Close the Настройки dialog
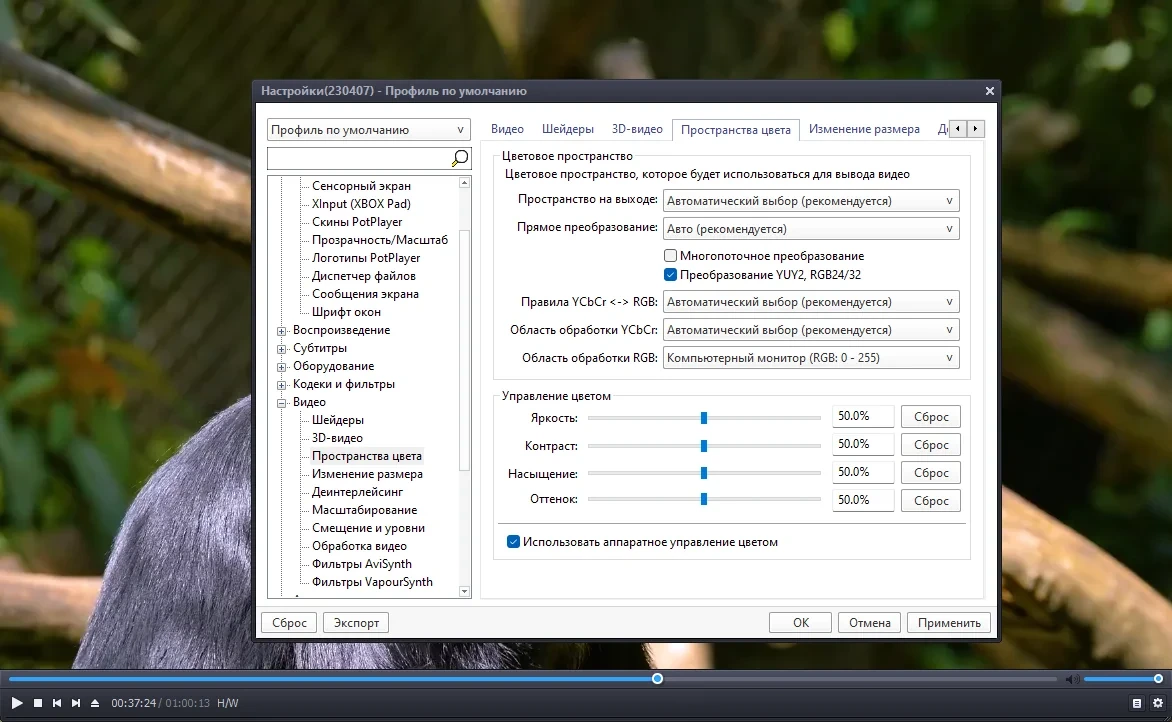This screenshot has width=1172, height=722. click(990, 90)
